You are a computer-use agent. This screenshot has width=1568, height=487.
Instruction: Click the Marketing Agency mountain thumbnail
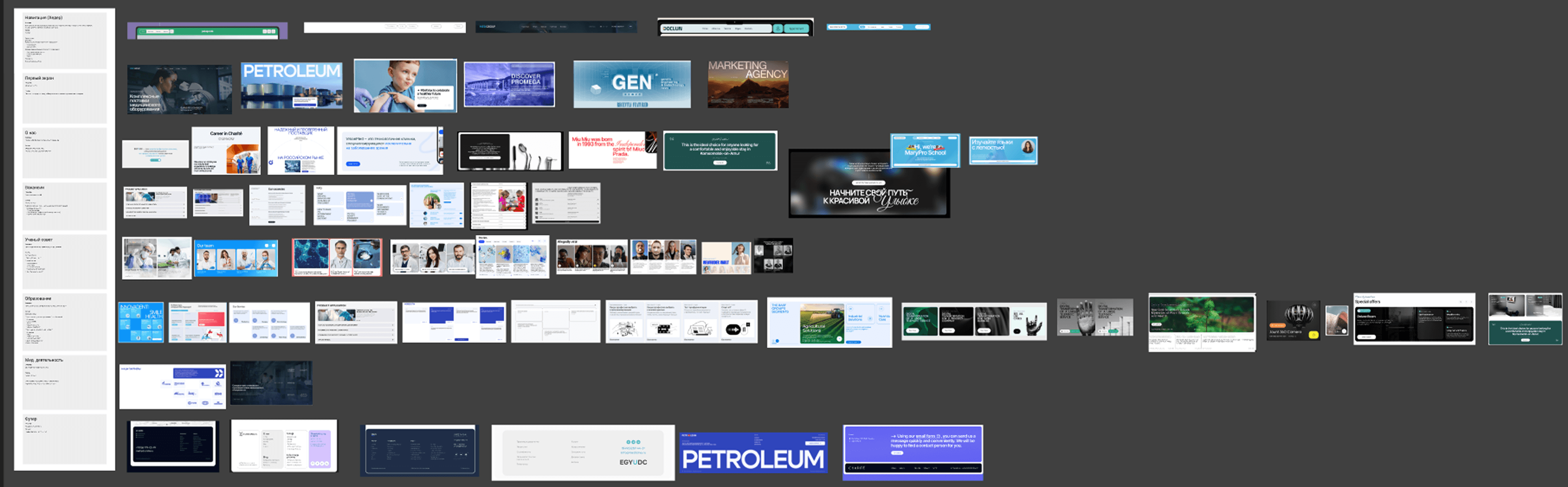(748, 85)
